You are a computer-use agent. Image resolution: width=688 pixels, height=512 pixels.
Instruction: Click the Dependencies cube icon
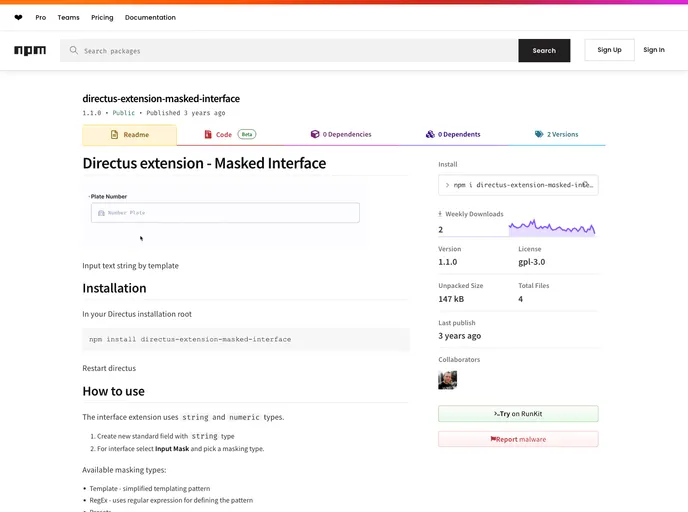[x=315, y=134]
